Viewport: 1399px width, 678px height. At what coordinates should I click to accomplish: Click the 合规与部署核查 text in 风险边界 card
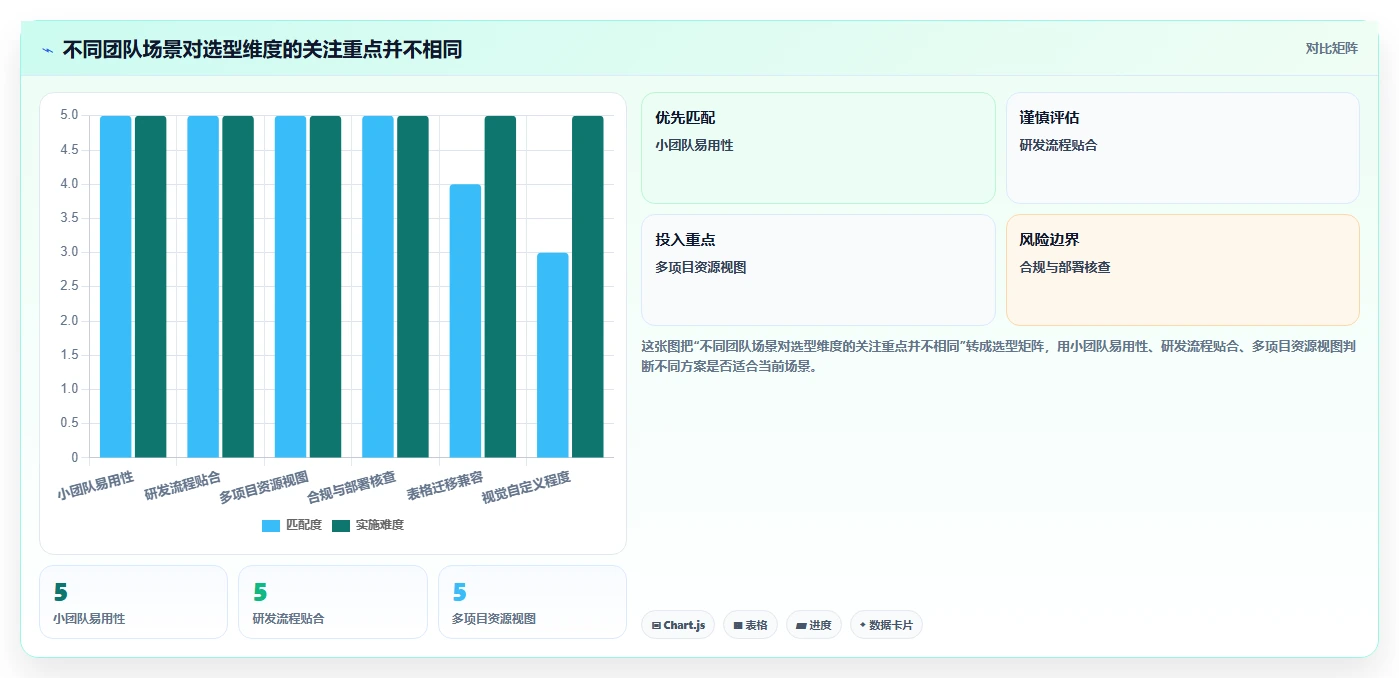pos(1065,267)
